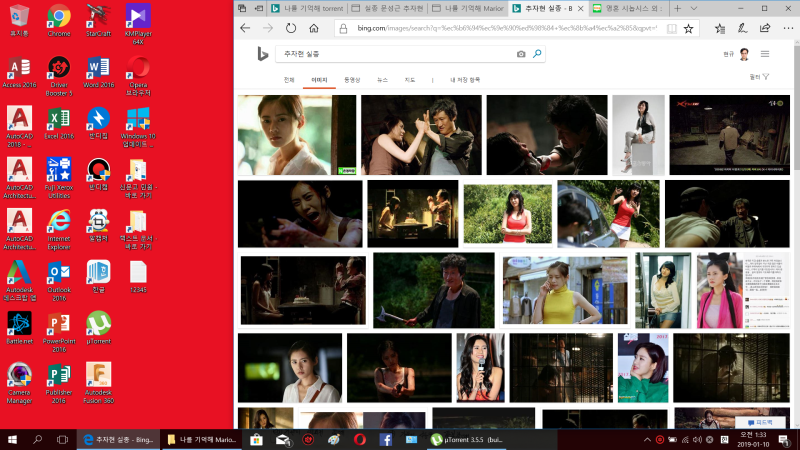Switch to the first torrent browser tab
Screen dimensions: 800x450
pos(308,8)
